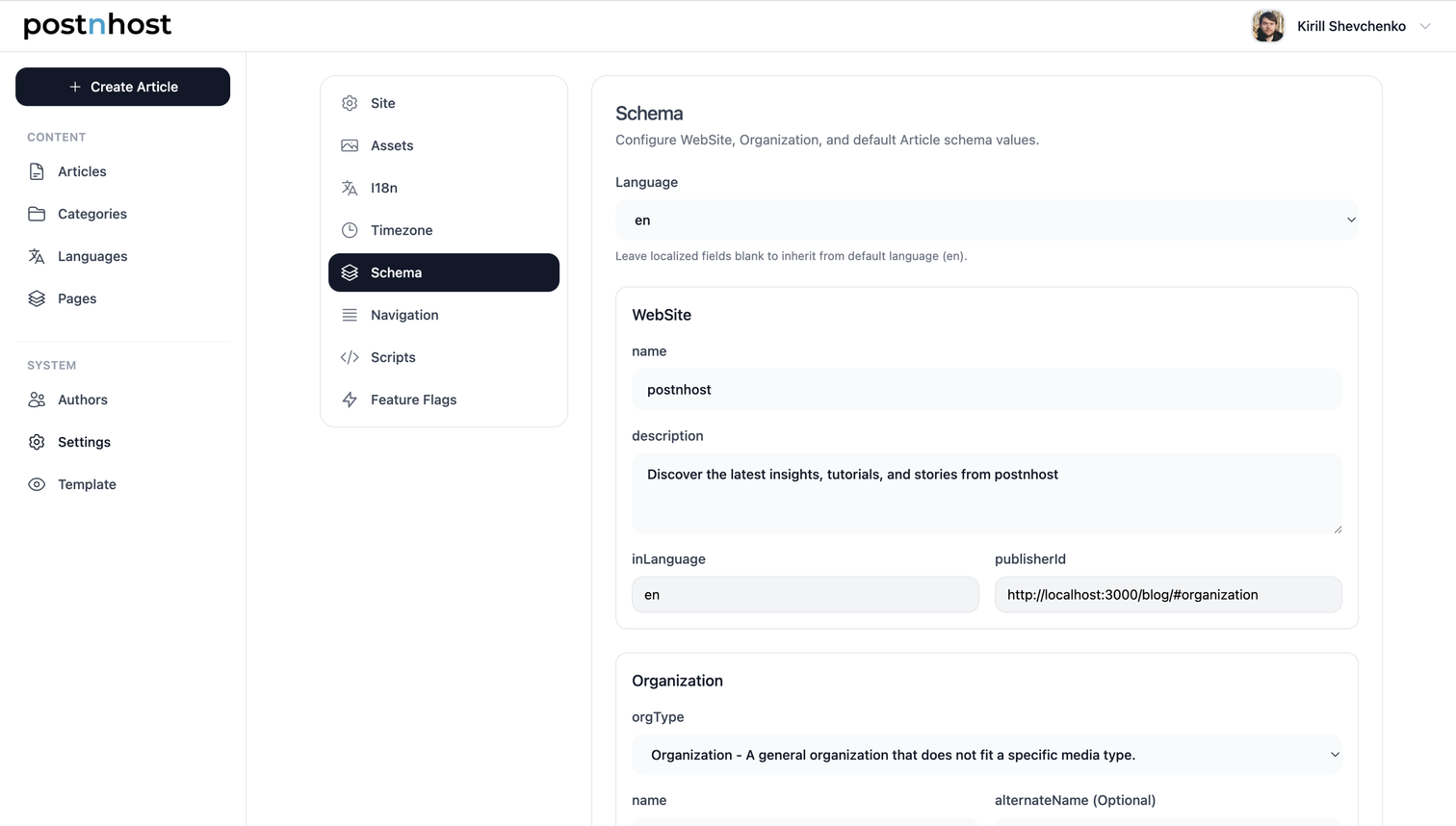The height and width of the screenshot is (826, 1456).
Task: Switch to I18n settings
Action: point(444,188)
